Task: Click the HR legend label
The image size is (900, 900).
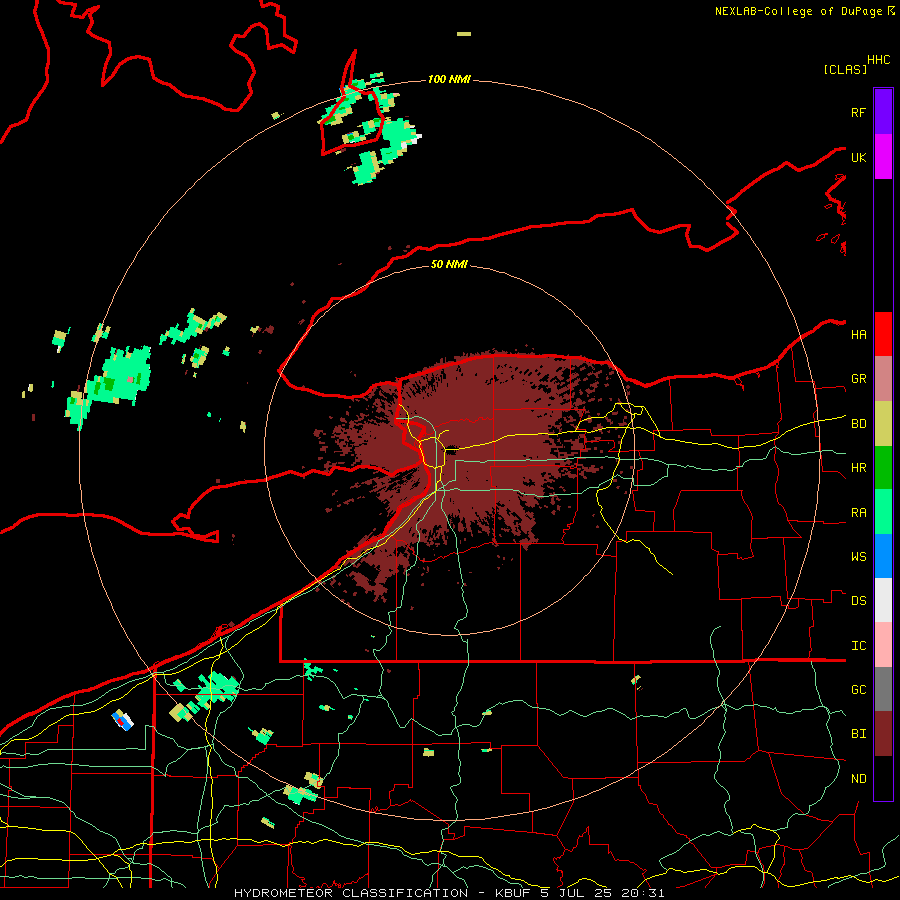Action: (x=858, y=468)
